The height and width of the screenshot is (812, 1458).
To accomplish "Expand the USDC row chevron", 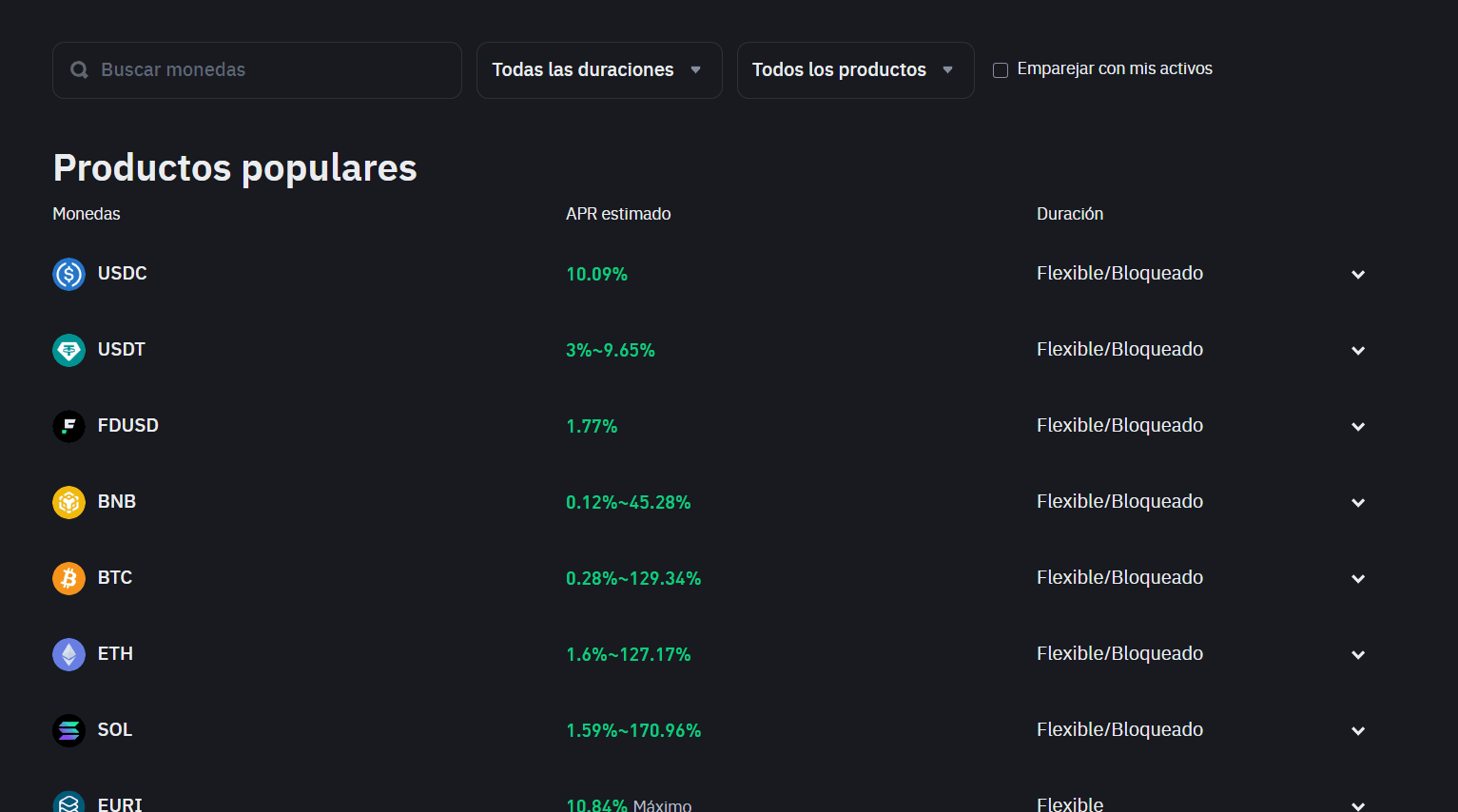I will (x=1358, y=275).
